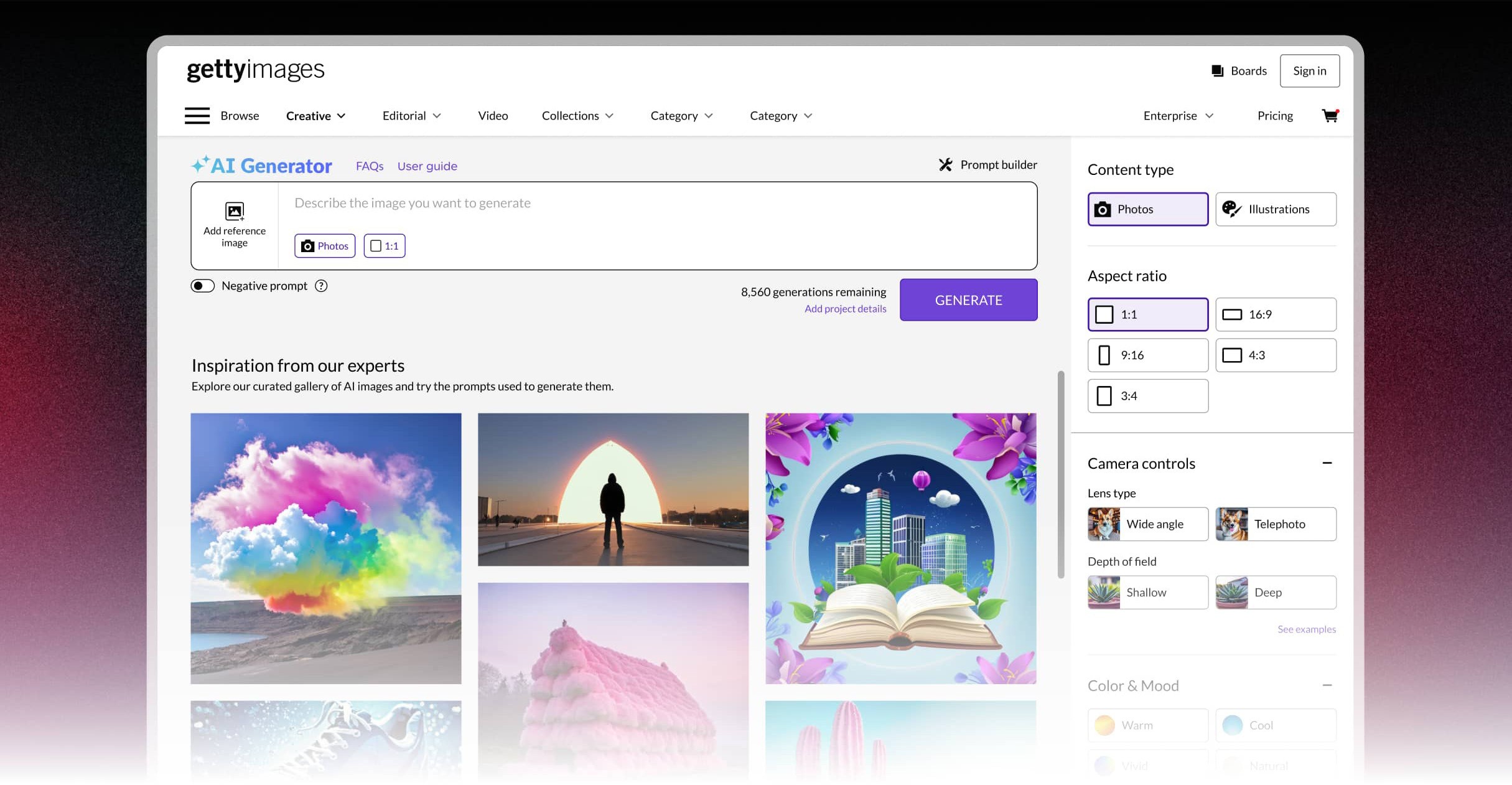Click the Video menu tab

[493, 115]
